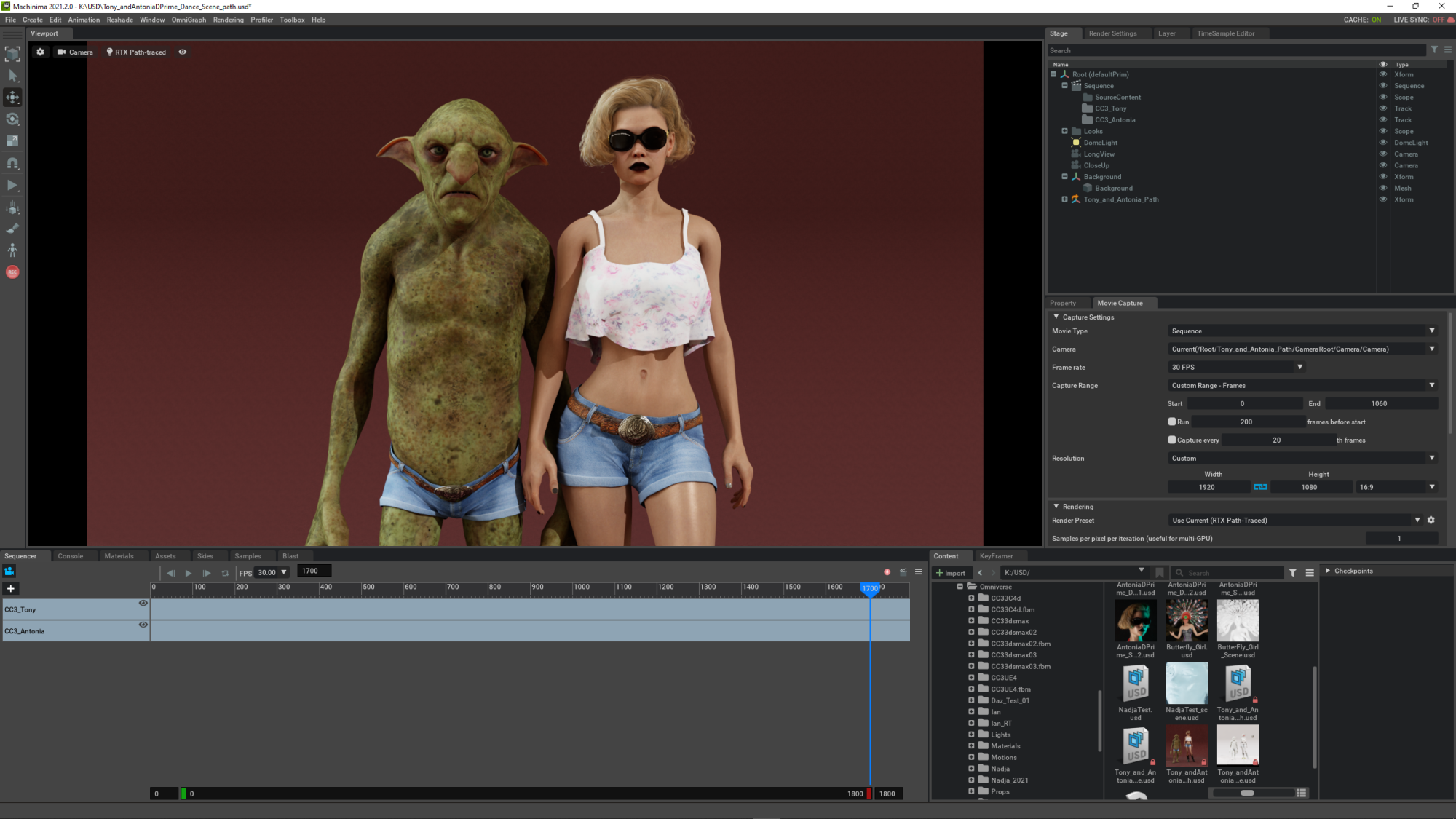Select the paint brush tool
Image resolution: width=1456 pixels, height=819 pixels.
[x=12, y=229]
